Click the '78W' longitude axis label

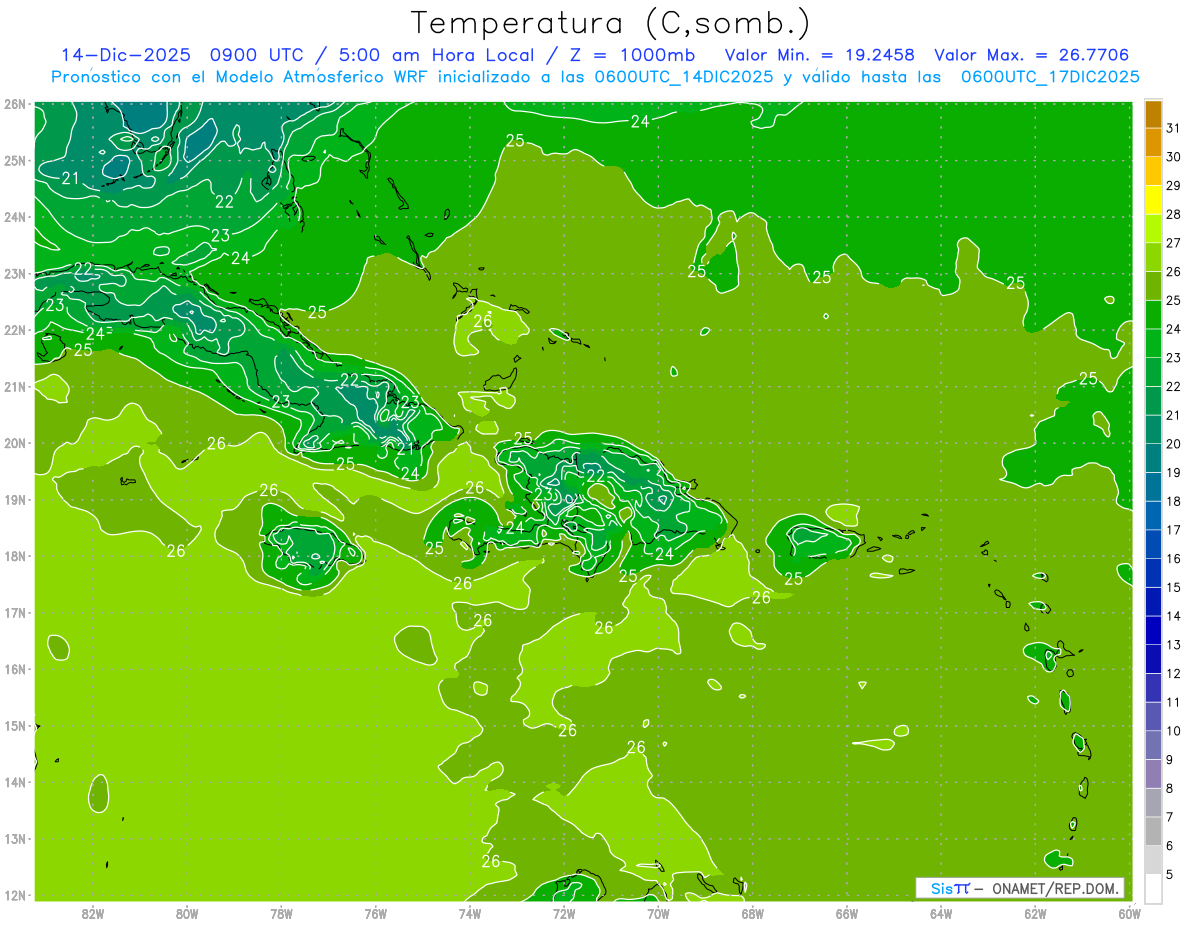tap(281, 913)
